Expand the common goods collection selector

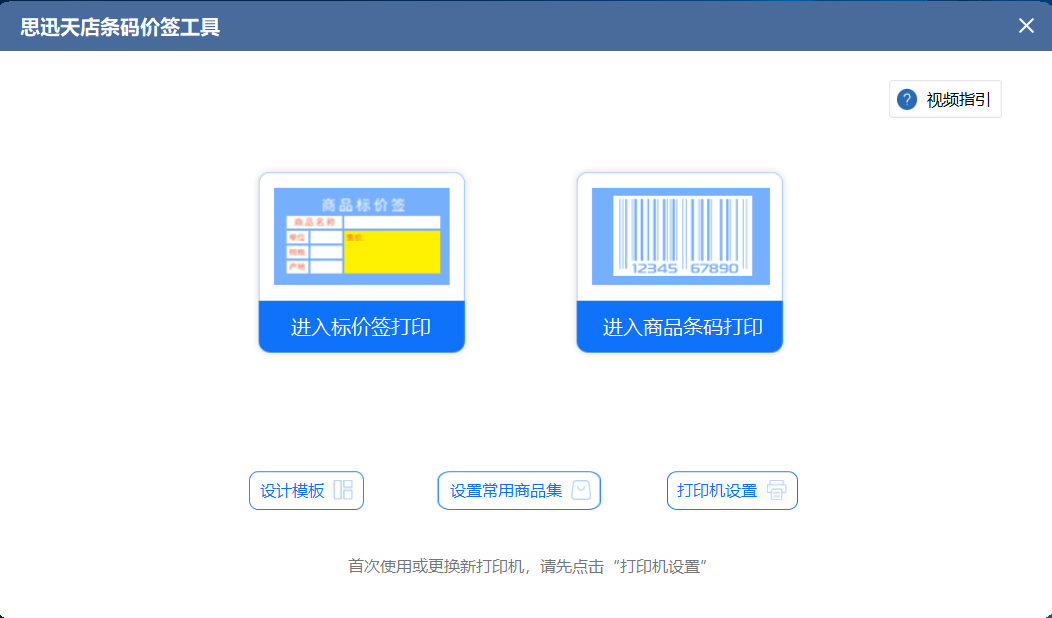coord(518,490)
